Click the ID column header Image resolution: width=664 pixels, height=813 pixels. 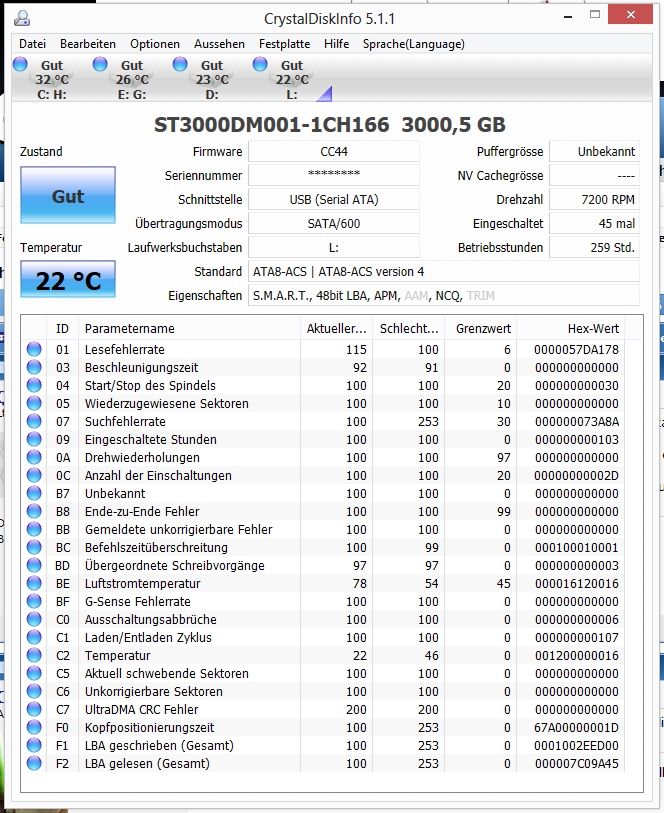tap(62, 328)
